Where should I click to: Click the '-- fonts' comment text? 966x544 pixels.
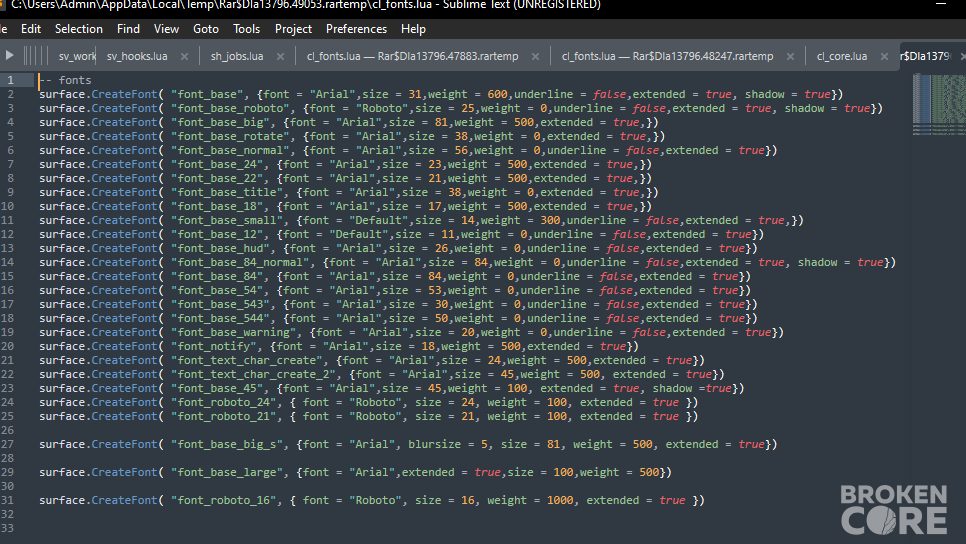click(x=65, y=80)
